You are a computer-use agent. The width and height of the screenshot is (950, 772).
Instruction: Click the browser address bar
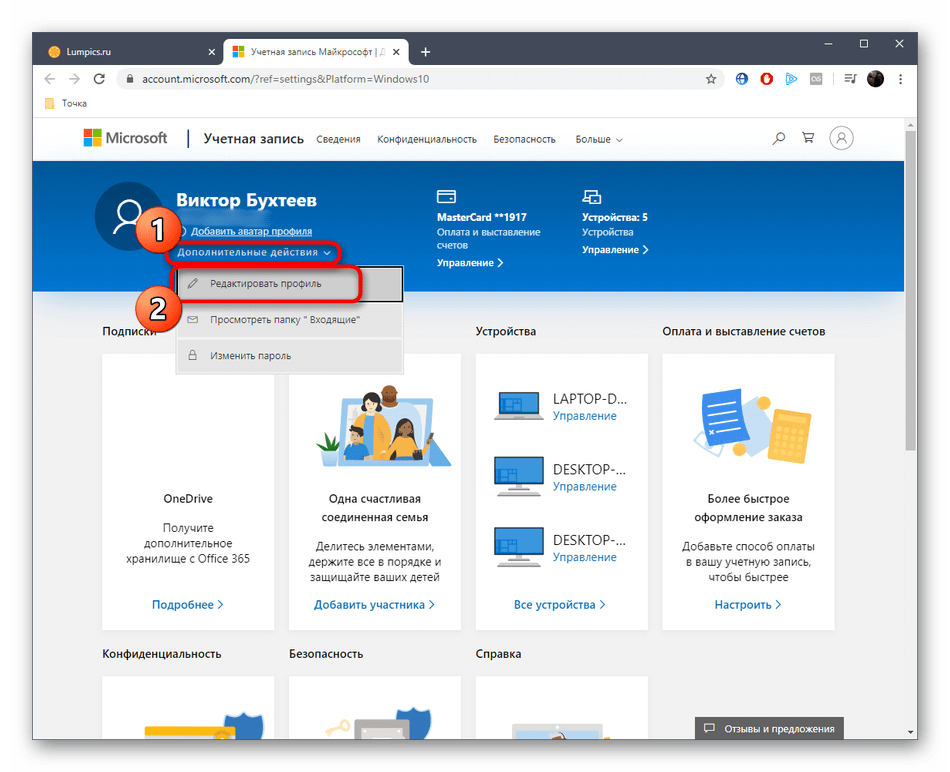point(400,79)
